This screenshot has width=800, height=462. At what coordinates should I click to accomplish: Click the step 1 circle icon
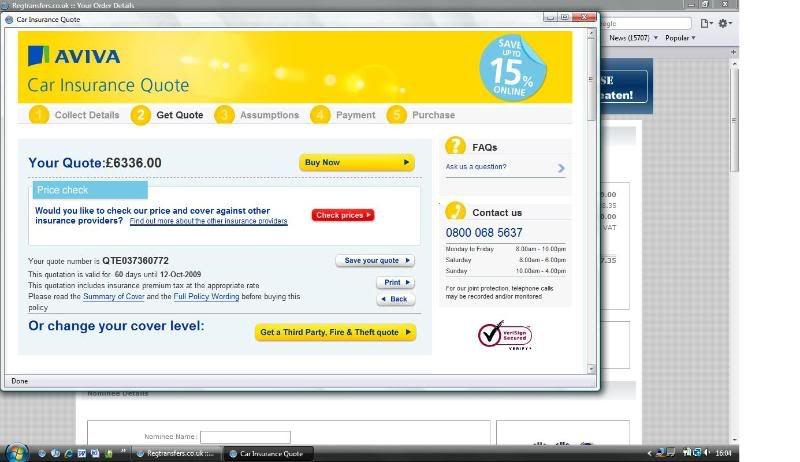tap(39, 115)
